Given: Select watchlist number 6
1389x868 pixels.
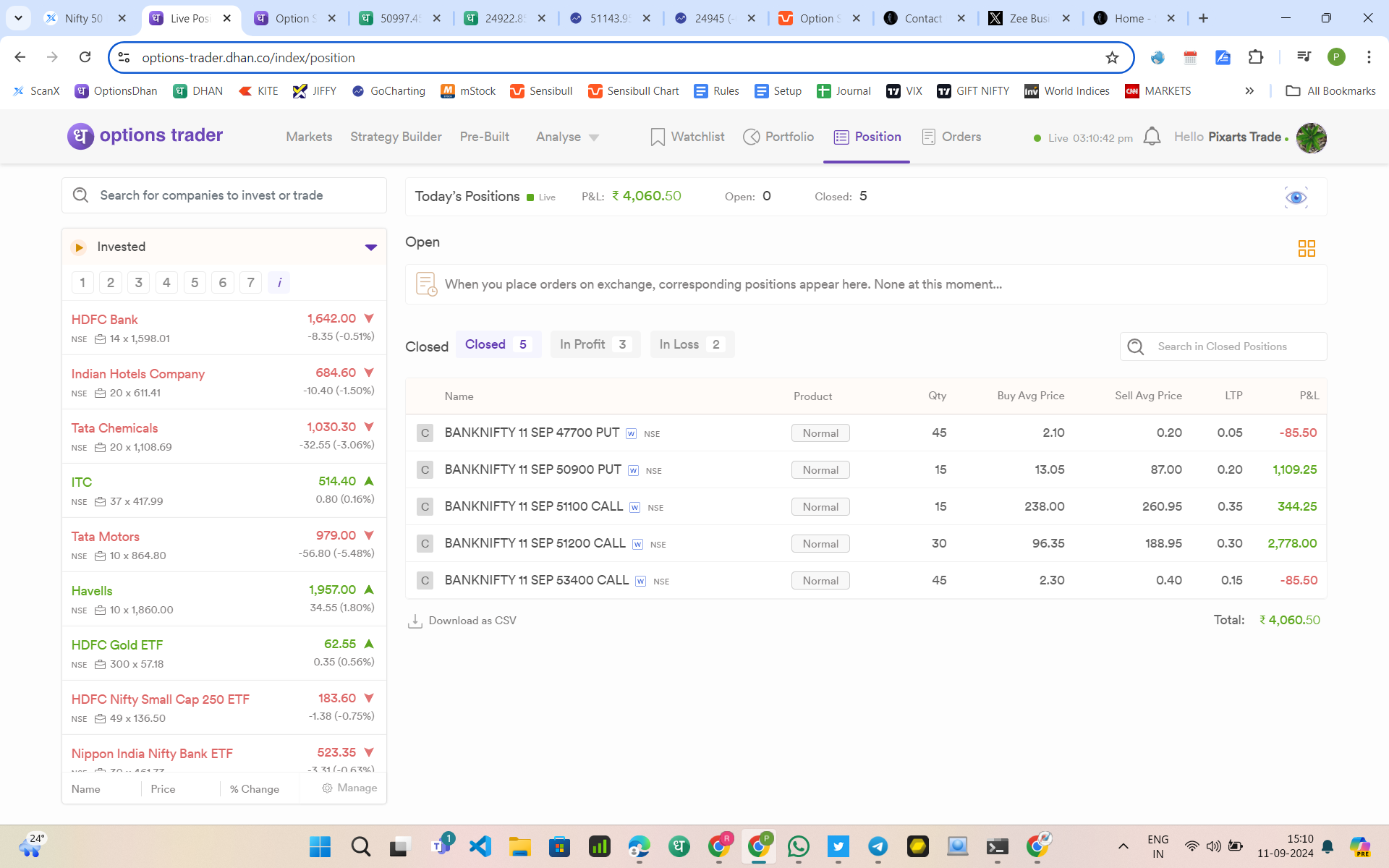Looking at the screenshot, I should [223, 282].
